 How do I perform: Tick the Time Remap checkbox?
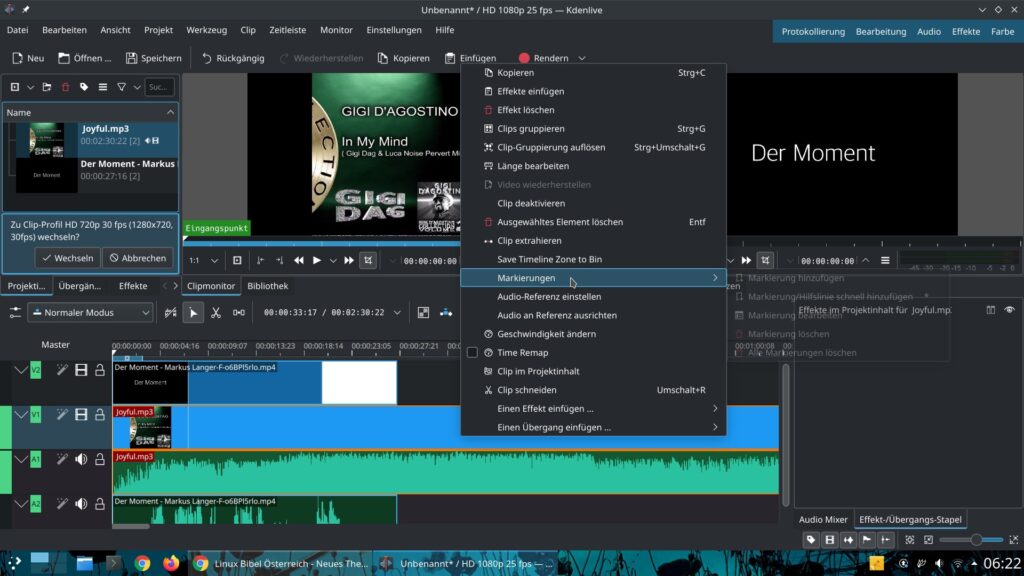click(x=472, y=353)
